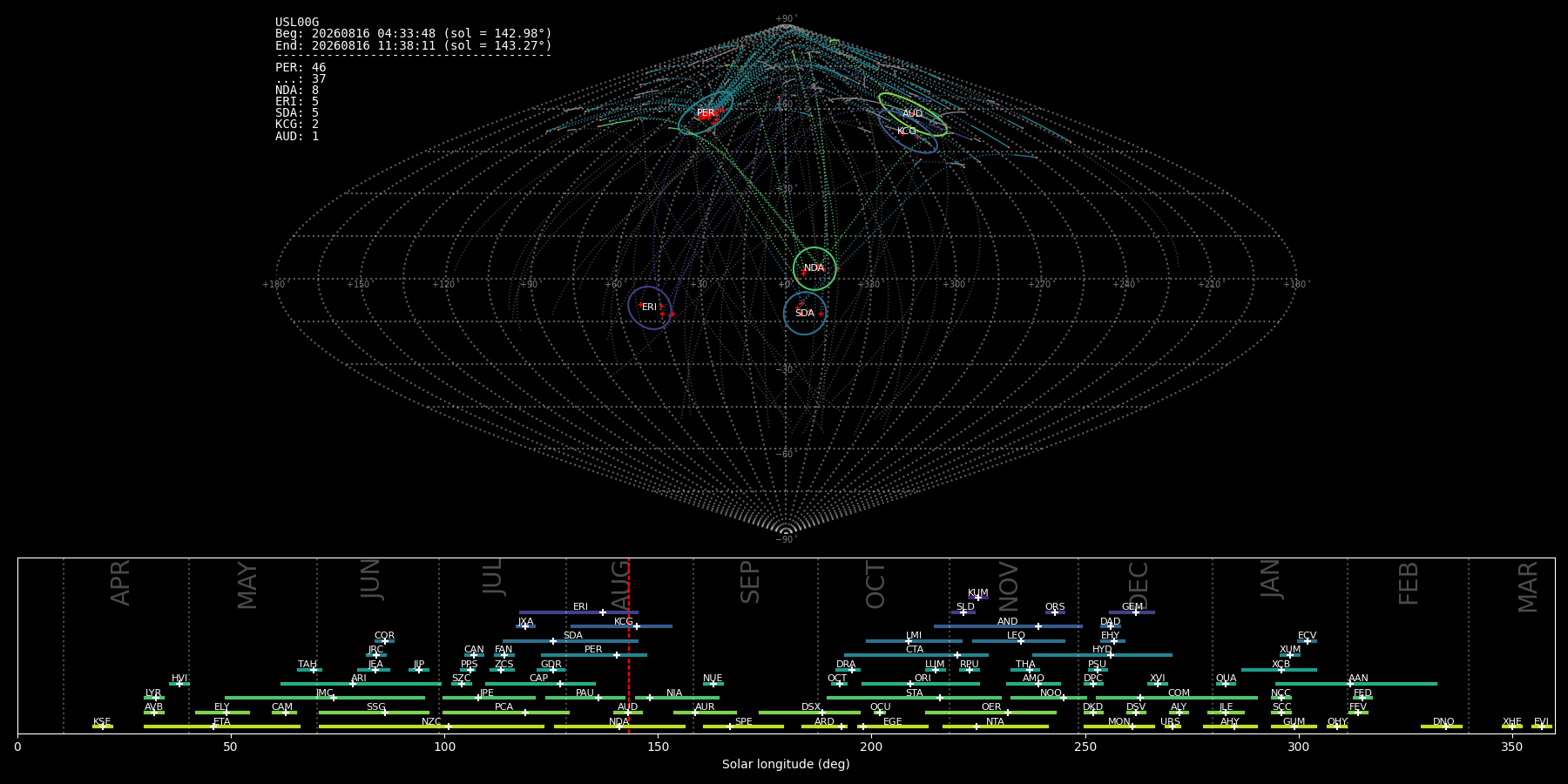The width and height of the screenshot is (1568, 784).
Task: Click the ORI shower label in the timeline
Action: [923, 679]
